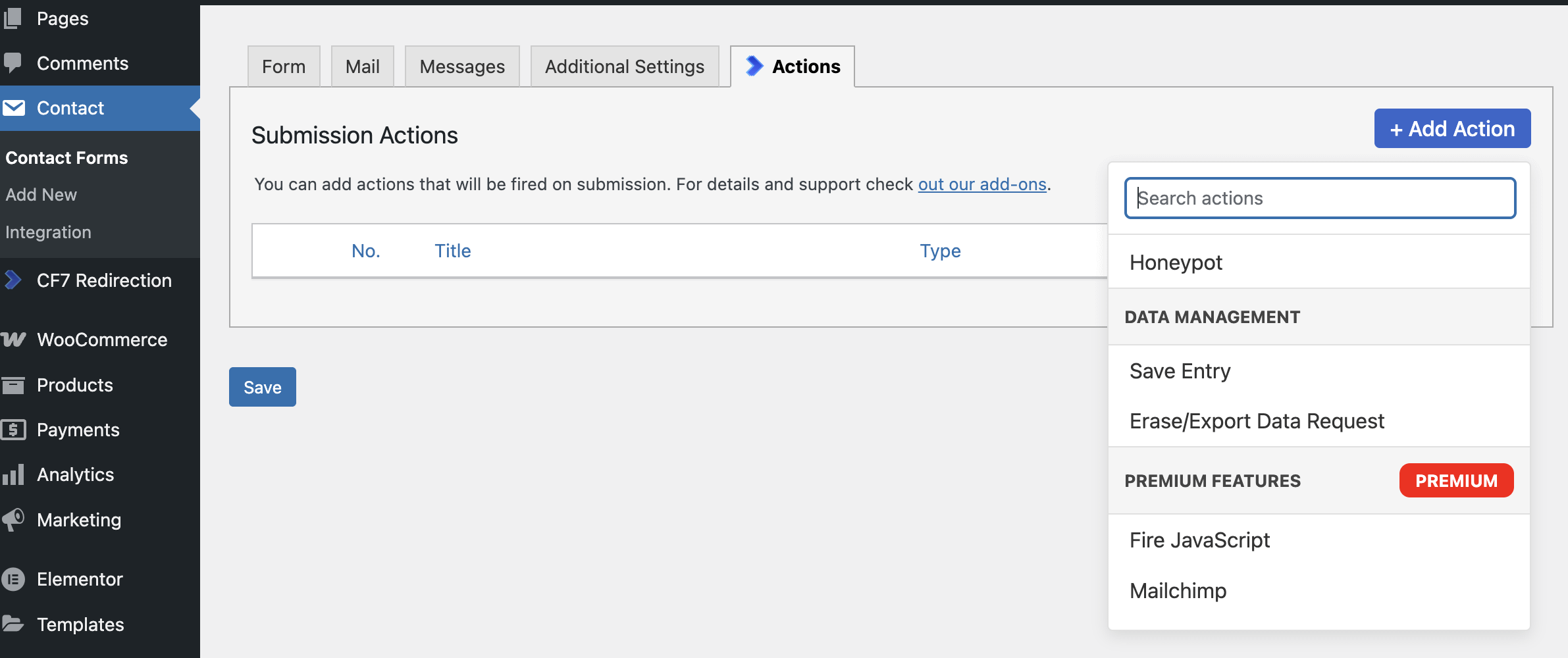The height and width of the screenshot is (658, 1568).
Task: Click the Marketing megaphone icon
Action: coord(13,520)
